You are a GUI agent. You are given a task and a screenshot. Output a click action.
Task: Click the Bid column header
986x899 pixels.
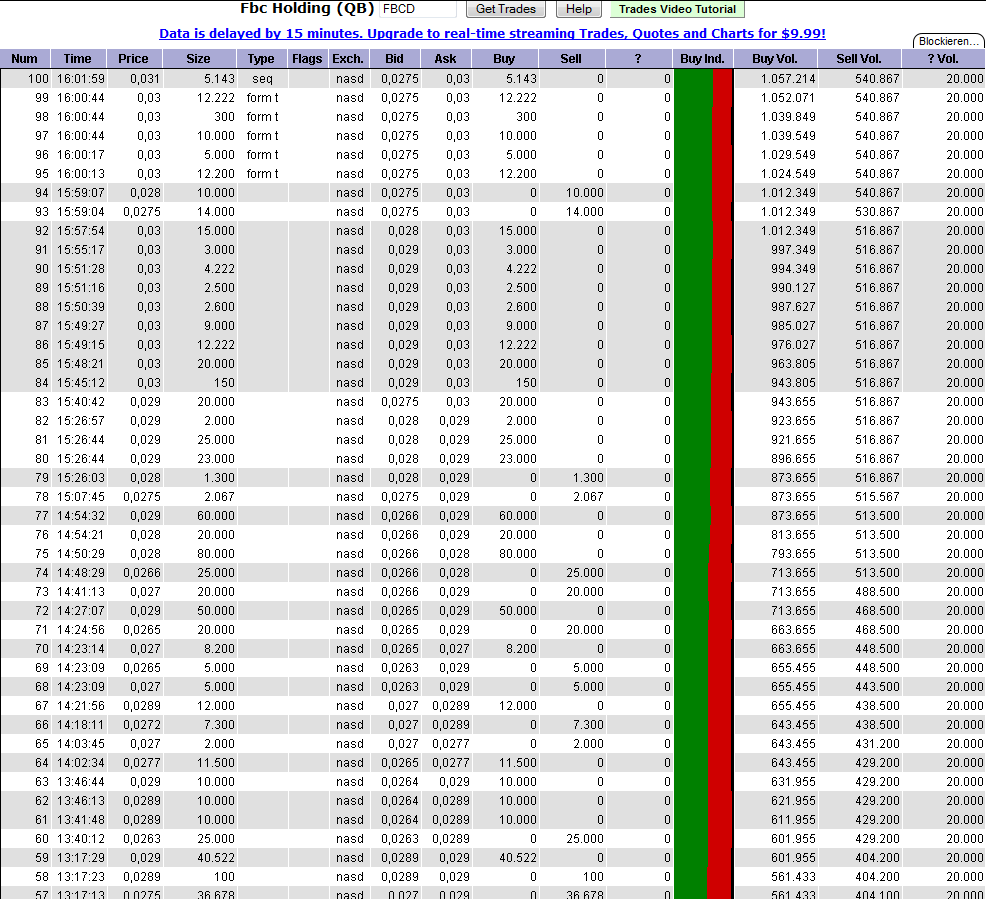[x=394, y=58]
